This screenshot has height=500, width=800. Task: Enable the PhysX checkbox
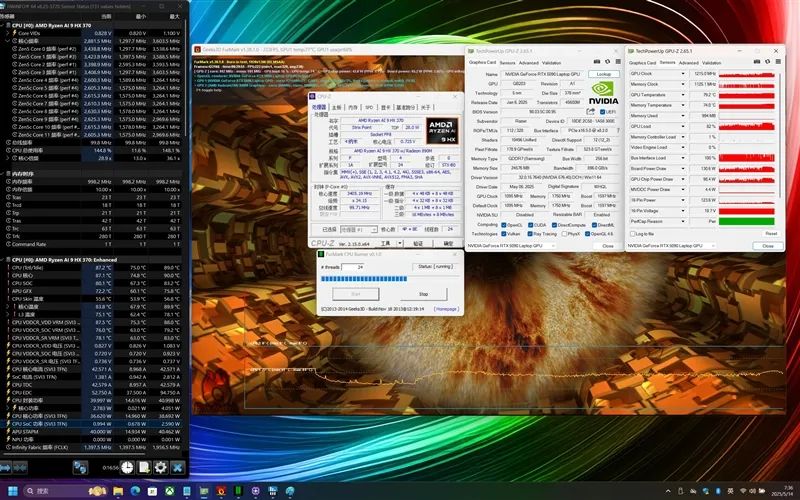(564, 234)
